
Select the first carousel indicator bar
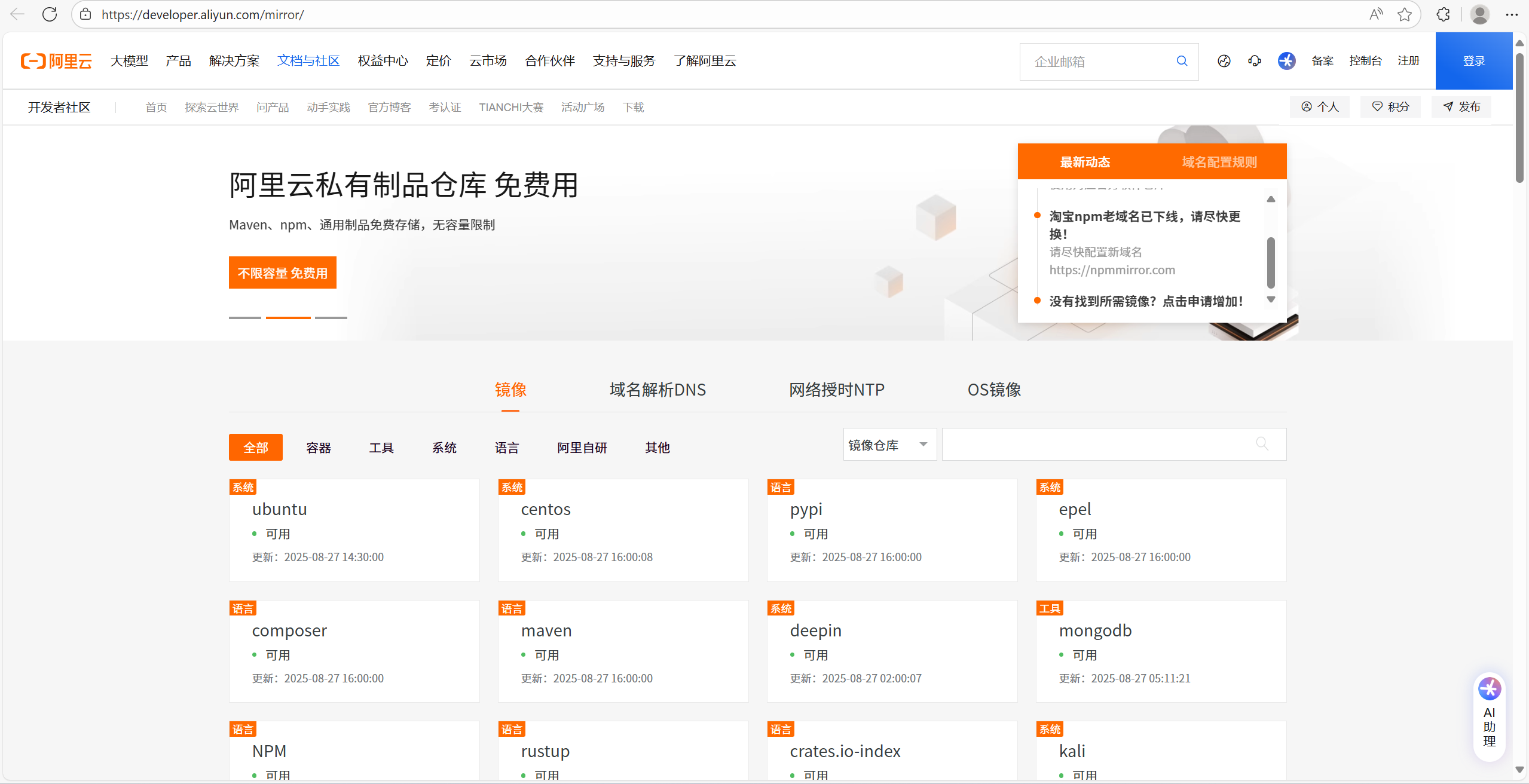click(x=244, y=317)
